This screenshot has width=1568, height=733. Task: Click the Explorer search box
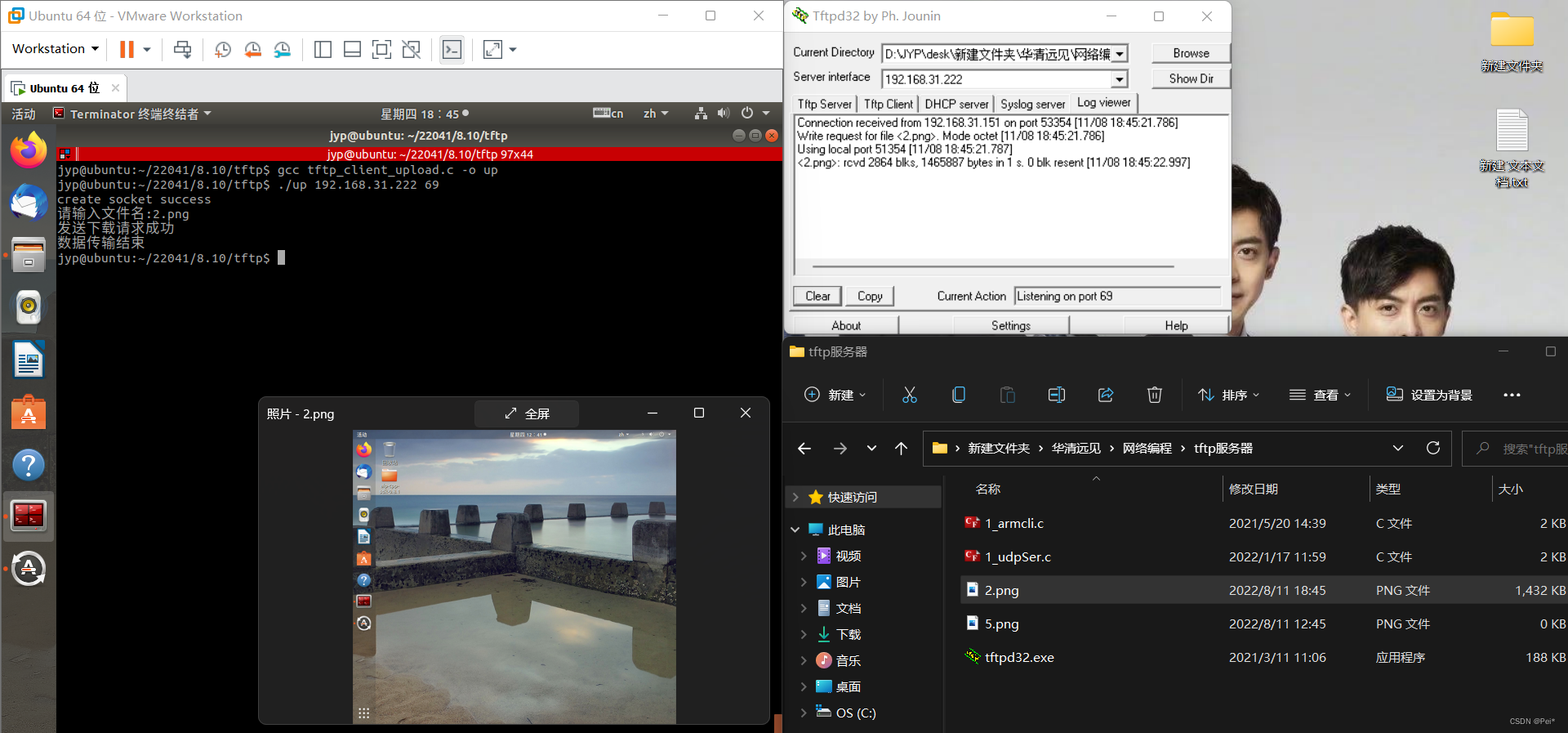1517,449
